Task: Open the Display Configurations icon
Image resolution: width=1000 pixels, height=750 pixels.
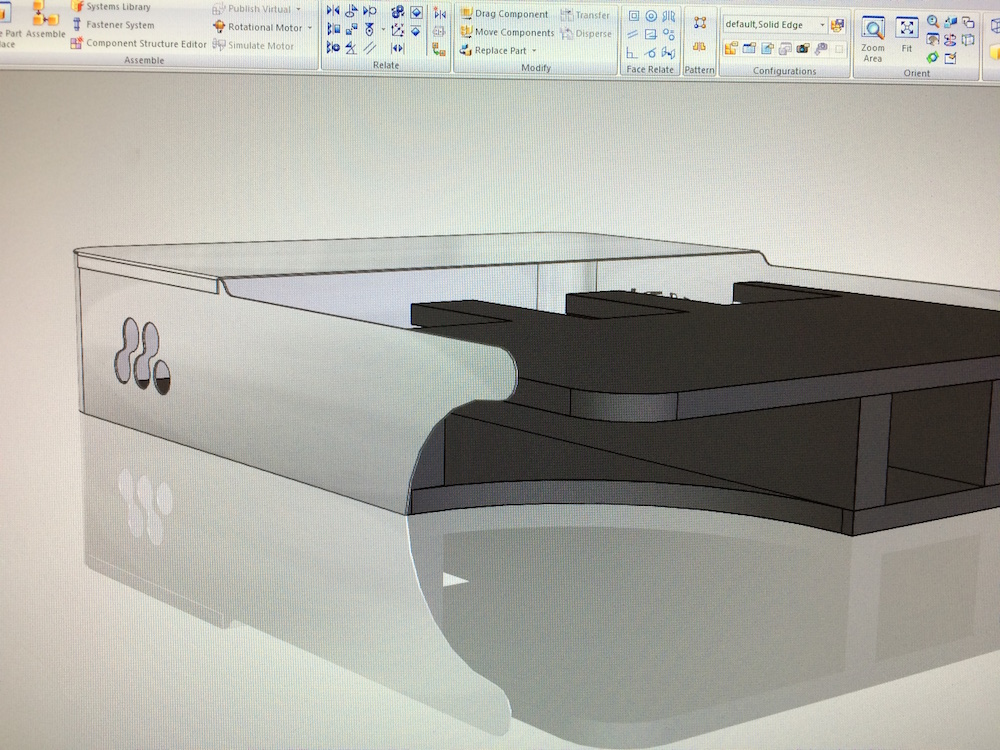Action: [731, 48]
